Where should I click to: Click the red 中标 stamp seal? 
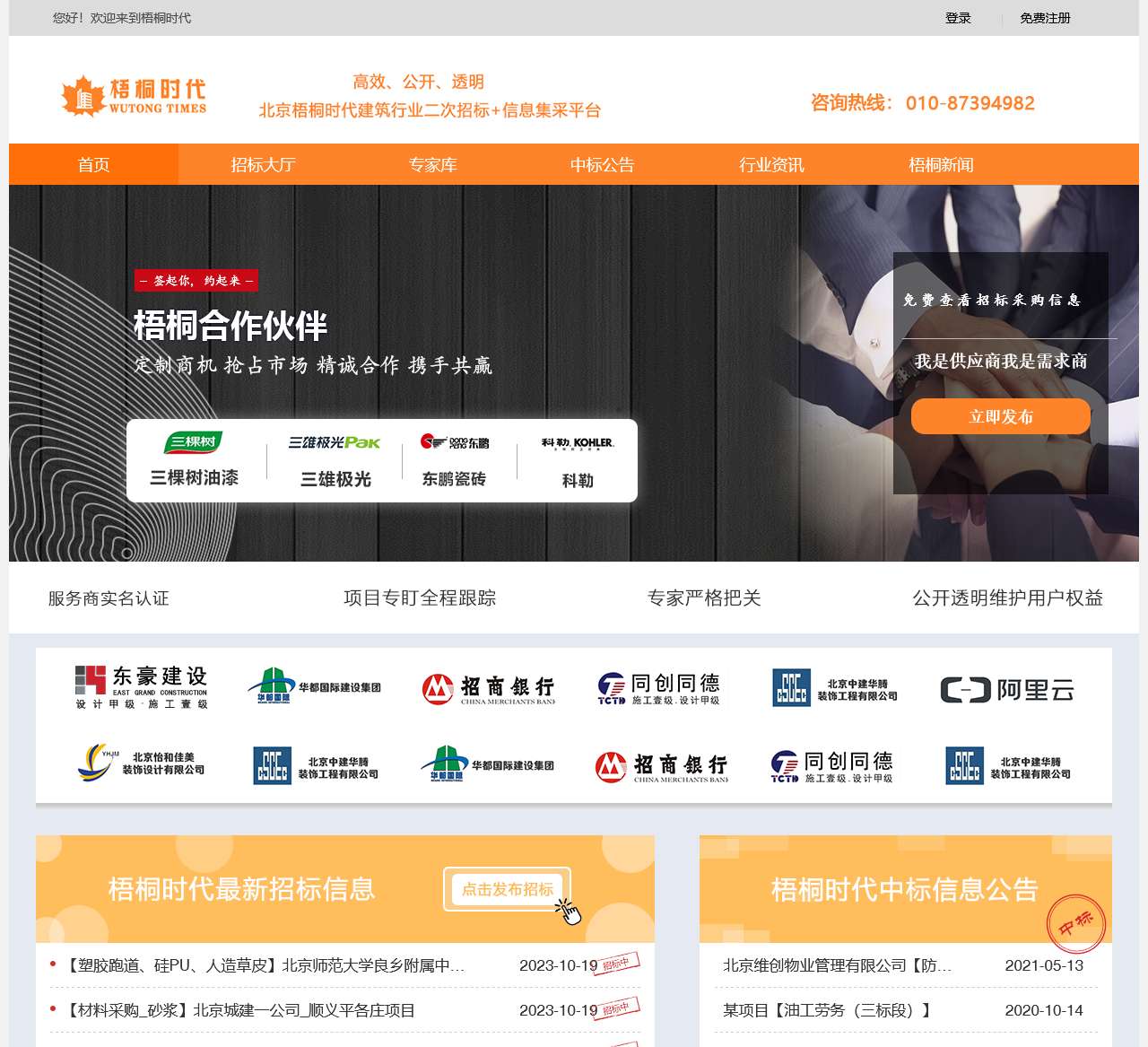(1077, 923)
